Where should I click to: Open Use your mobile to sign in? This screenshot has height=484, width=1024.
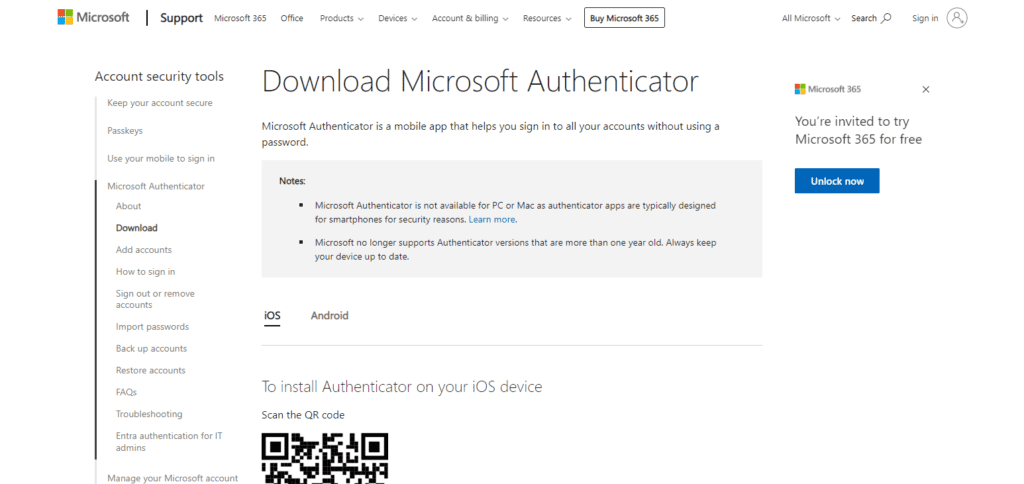point(161,159)
